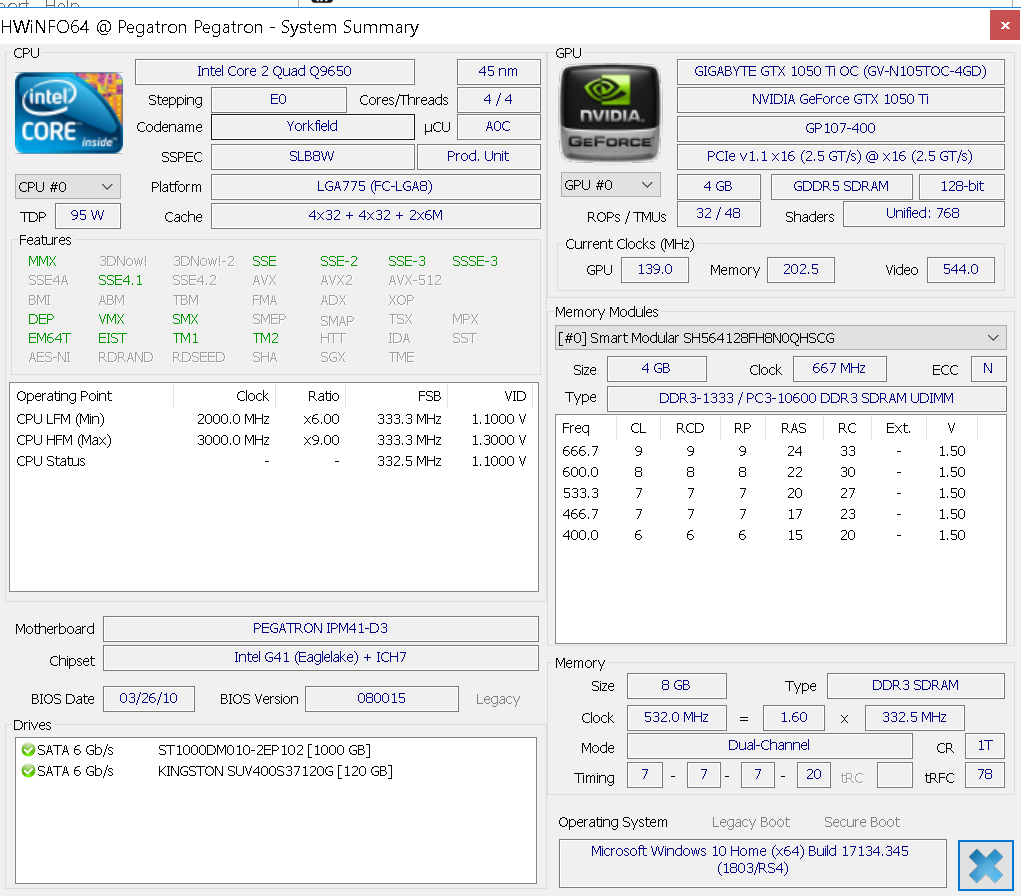
Task: Click the memory clock 532.0 MHz field
Action: 676,718
